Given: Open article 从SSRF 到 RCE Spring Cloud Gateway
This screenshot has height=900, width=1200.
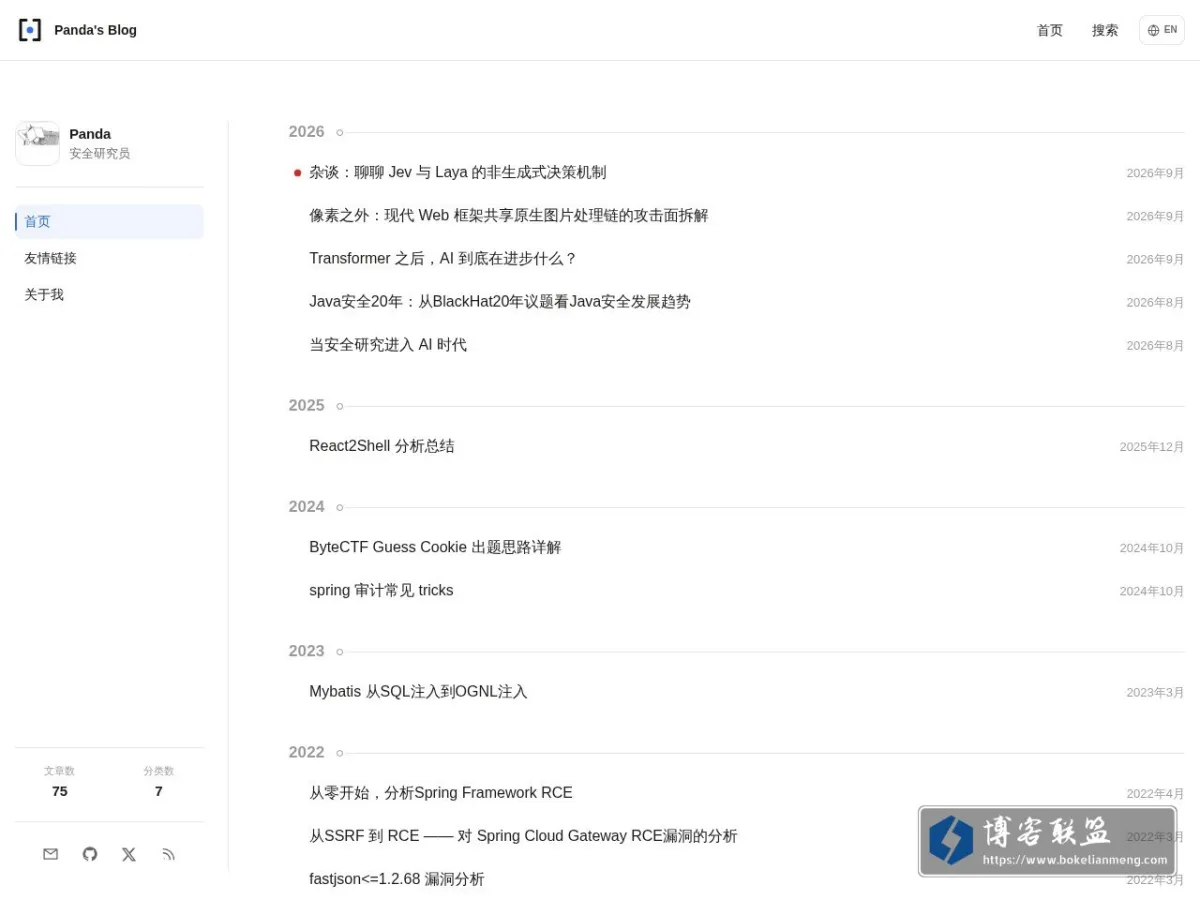Looking at the screenshot, I should [x=523, y=836].
